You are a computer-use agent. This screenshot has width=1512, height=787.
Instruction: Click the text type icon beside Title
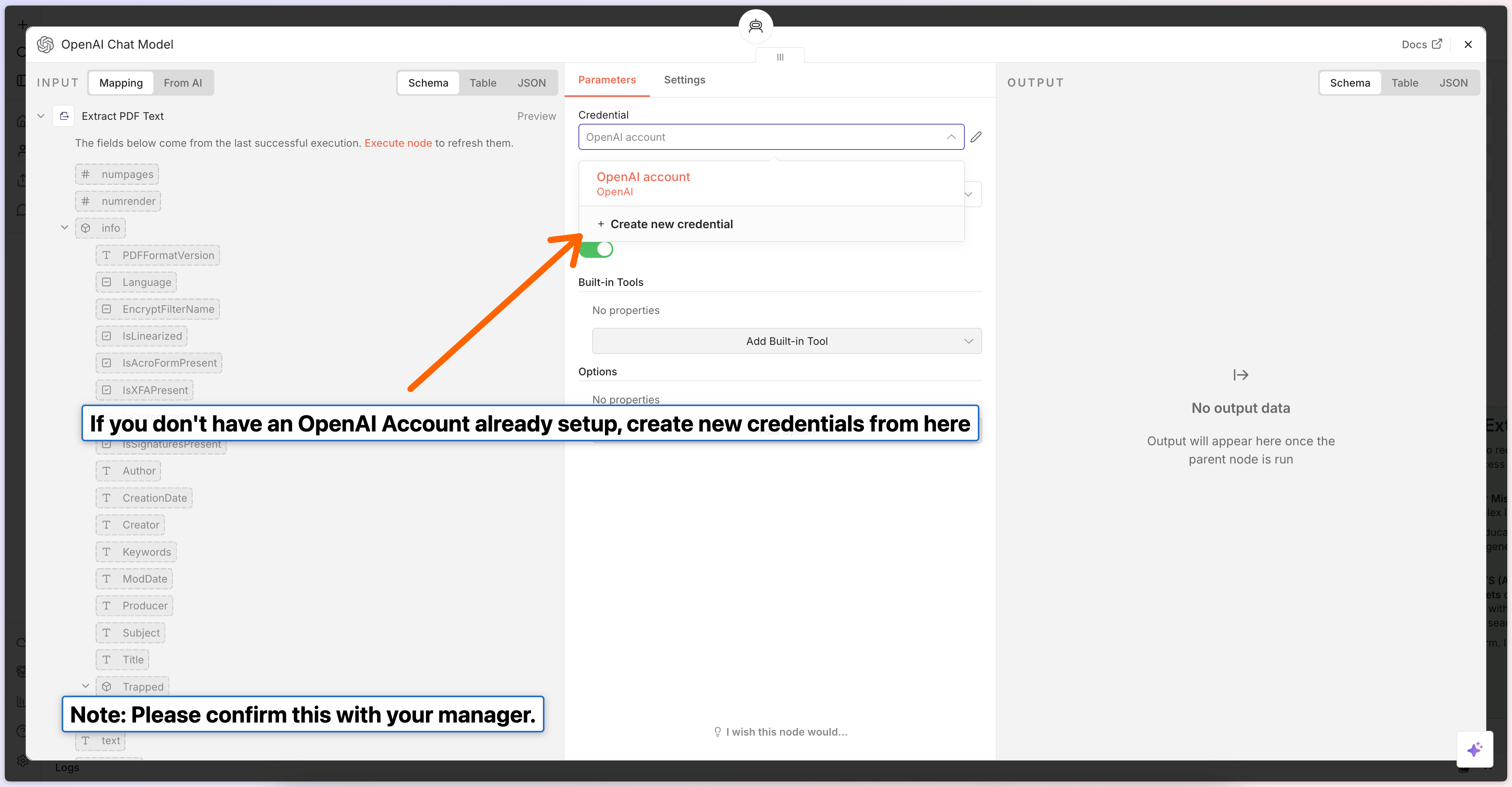pyautogui.click(x=106, y=660)
